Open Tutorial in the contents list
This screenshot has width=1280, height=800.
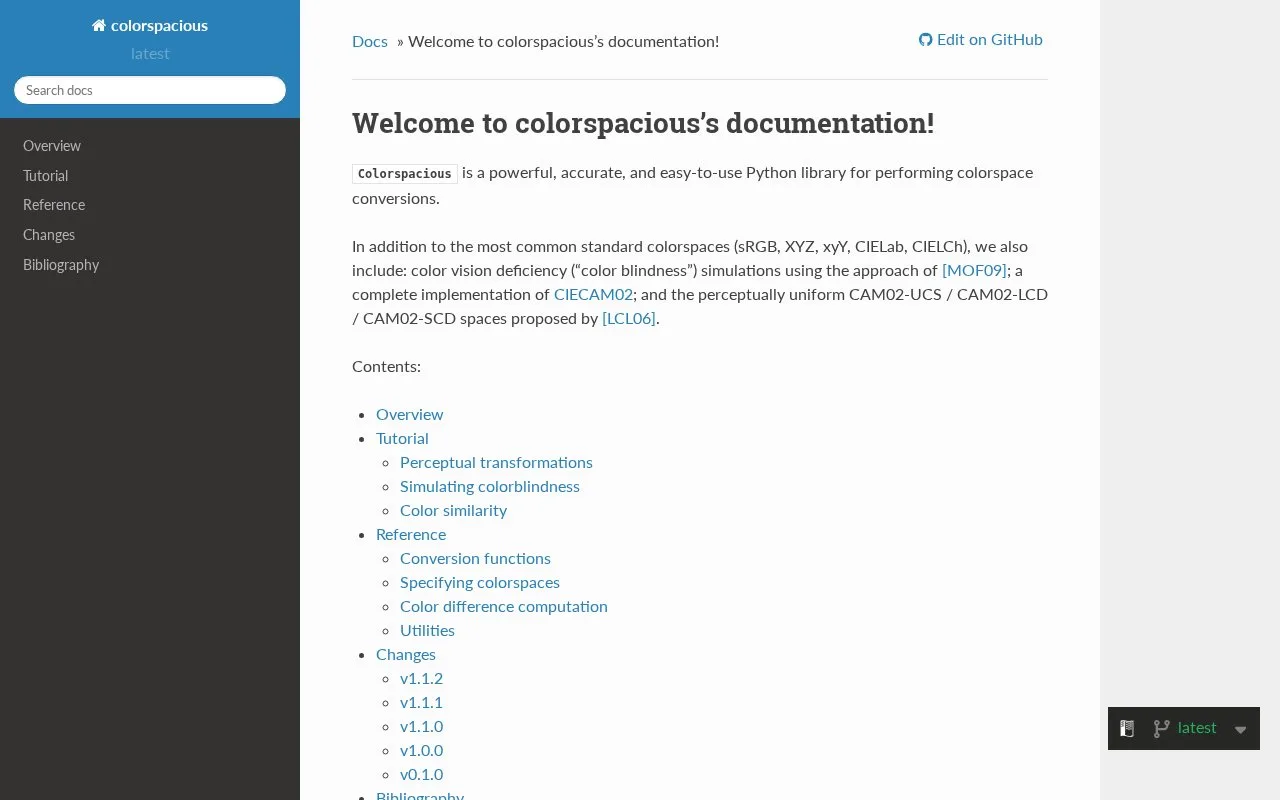pos(402,438)
